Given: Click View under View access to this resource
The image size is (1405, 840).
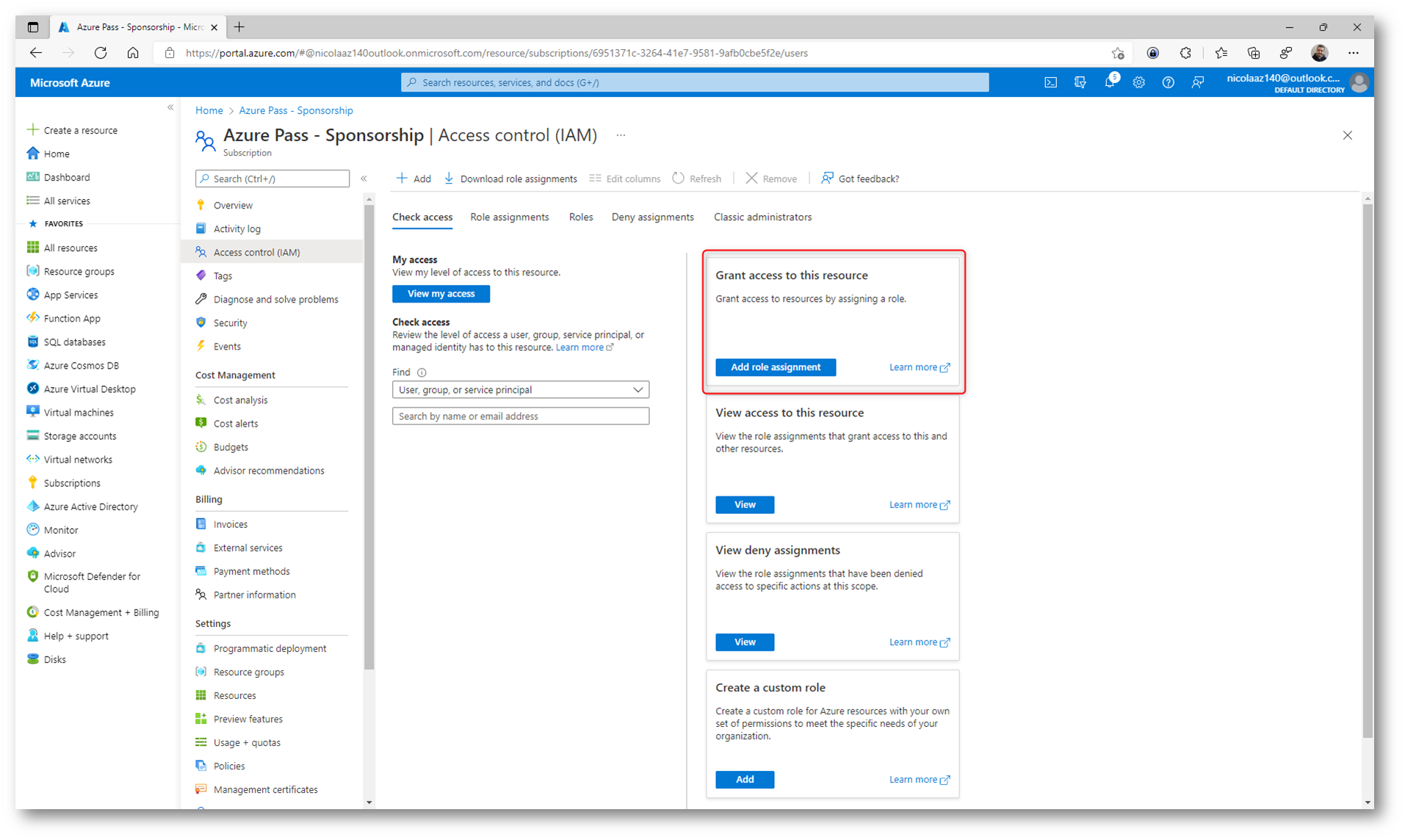Looking at the screenshot, I should click(x=745, y=504).
